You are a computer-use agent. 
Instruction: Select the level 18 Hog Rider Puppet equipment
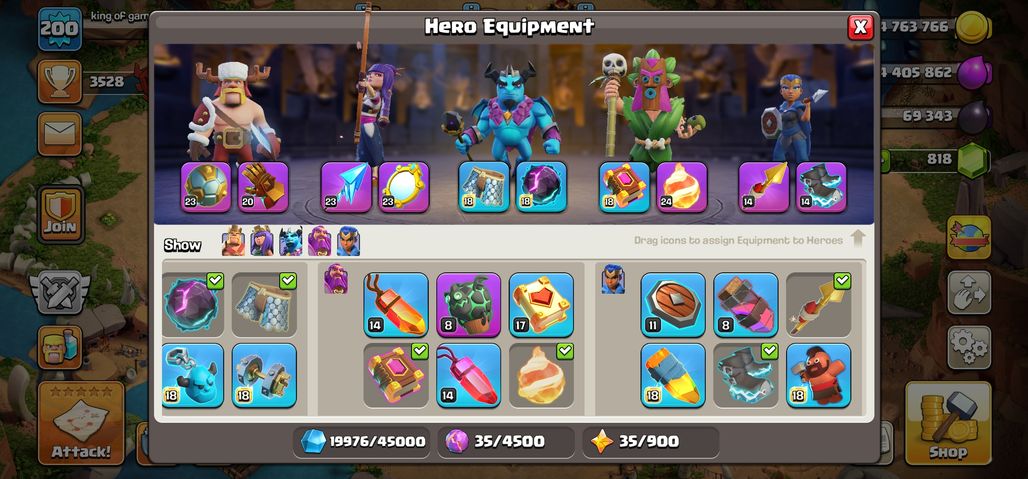[818, 375]
